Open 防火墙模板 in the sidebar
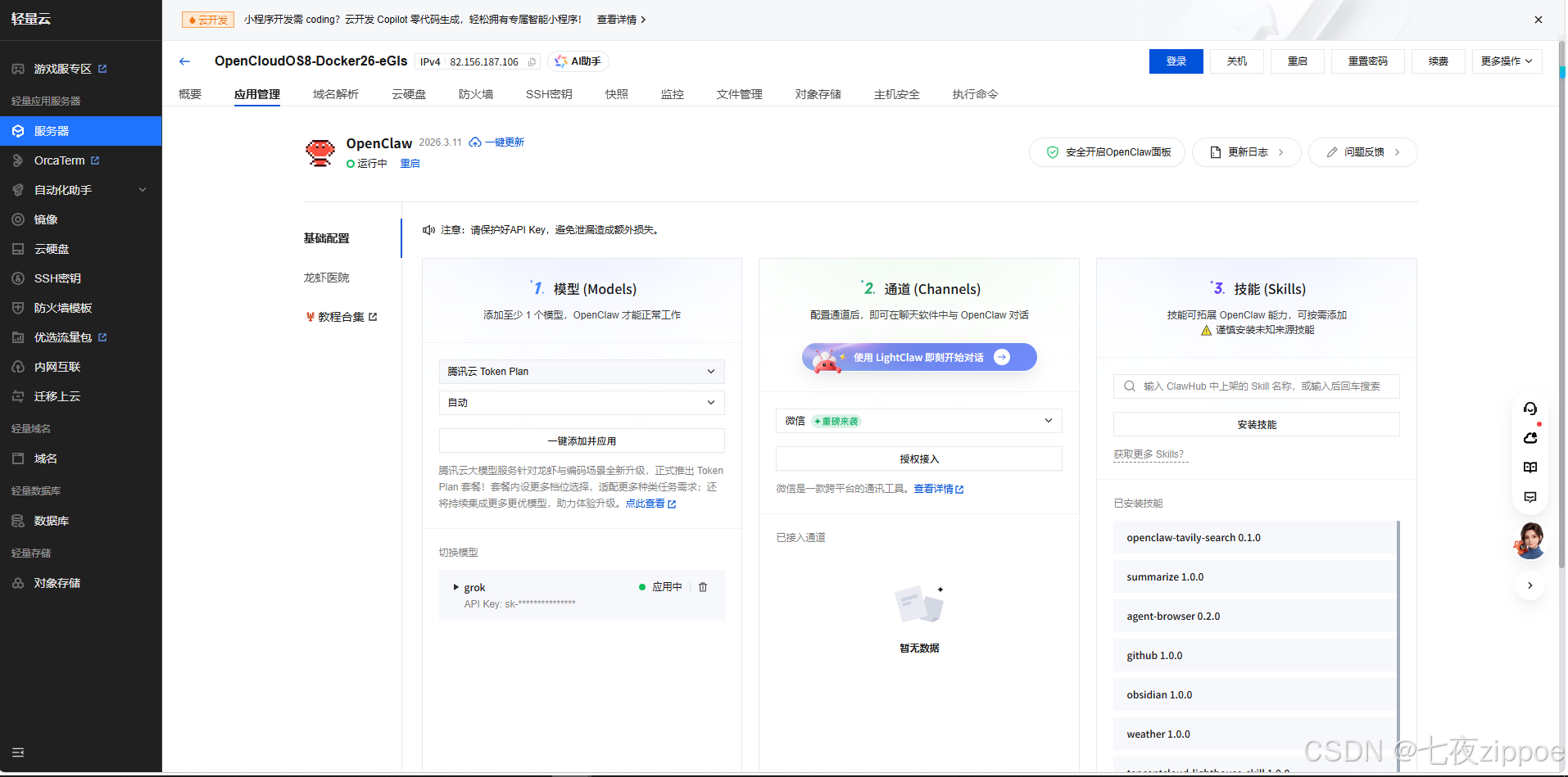This screenshot has height=777, width=1568. (x=63, y=308)
